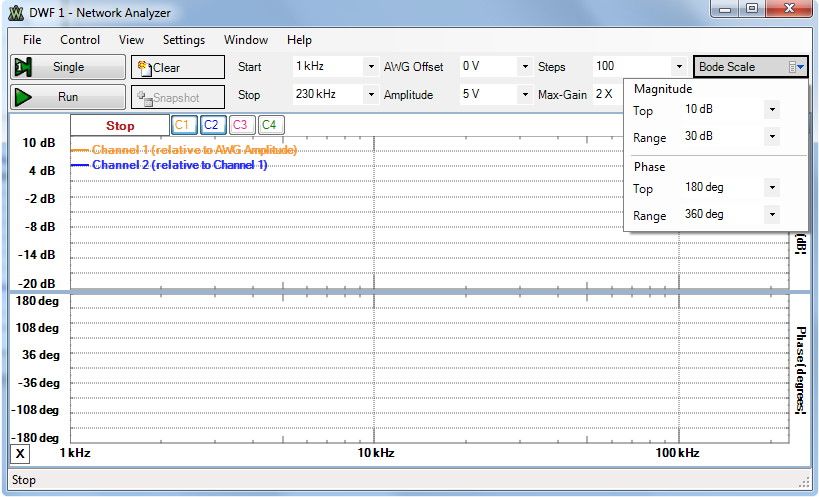Clear the plot data
819x497 pixels.
(178, 67)
